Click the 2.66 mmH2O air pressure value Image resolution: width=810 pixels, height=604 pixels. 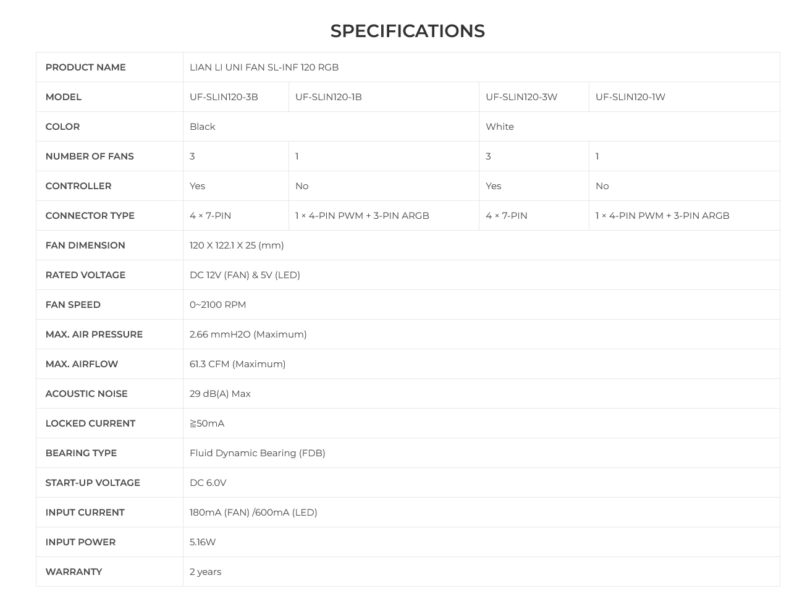tap(248, 334)
